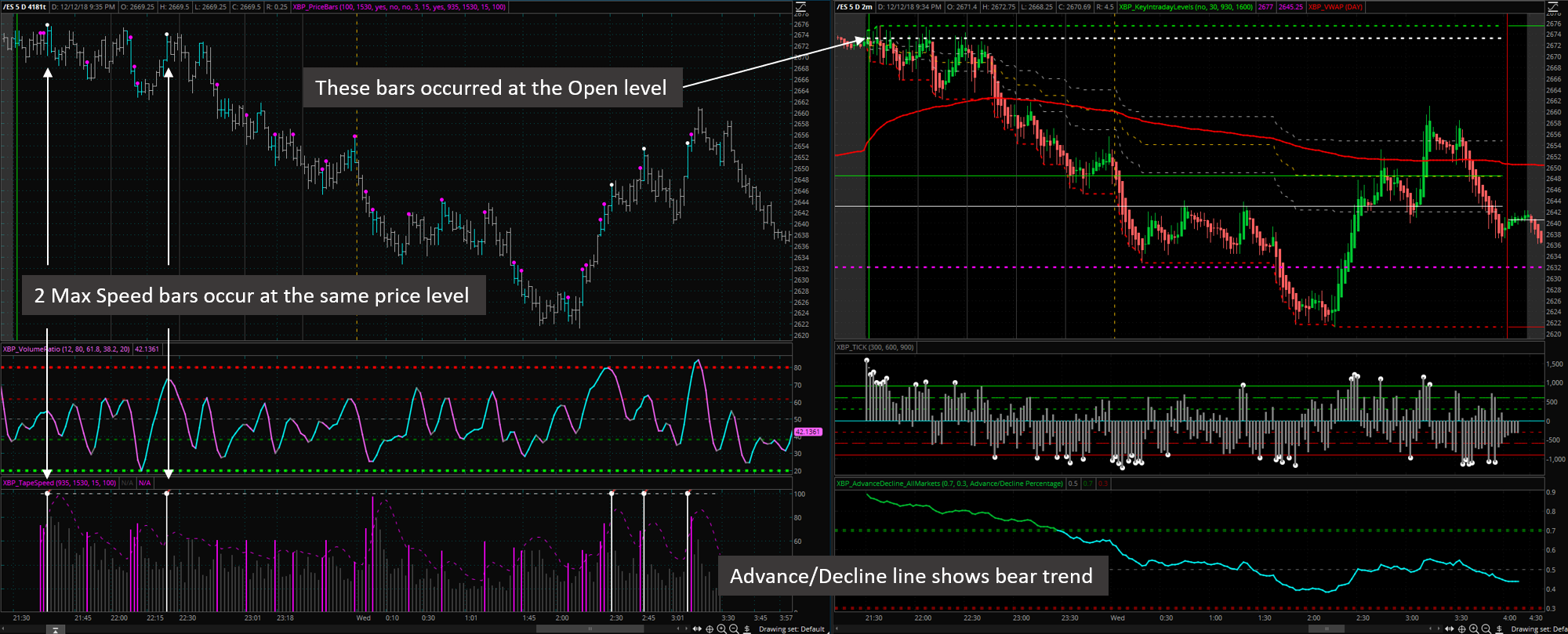Toggle price axis scale icon on left chart
1568x634 pixels.
[x=800, y=7]
